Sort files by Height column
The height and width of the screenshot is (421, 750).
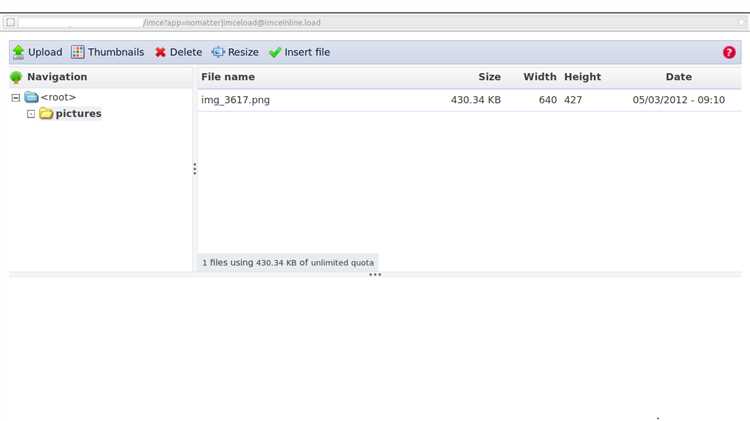(582, 77)
